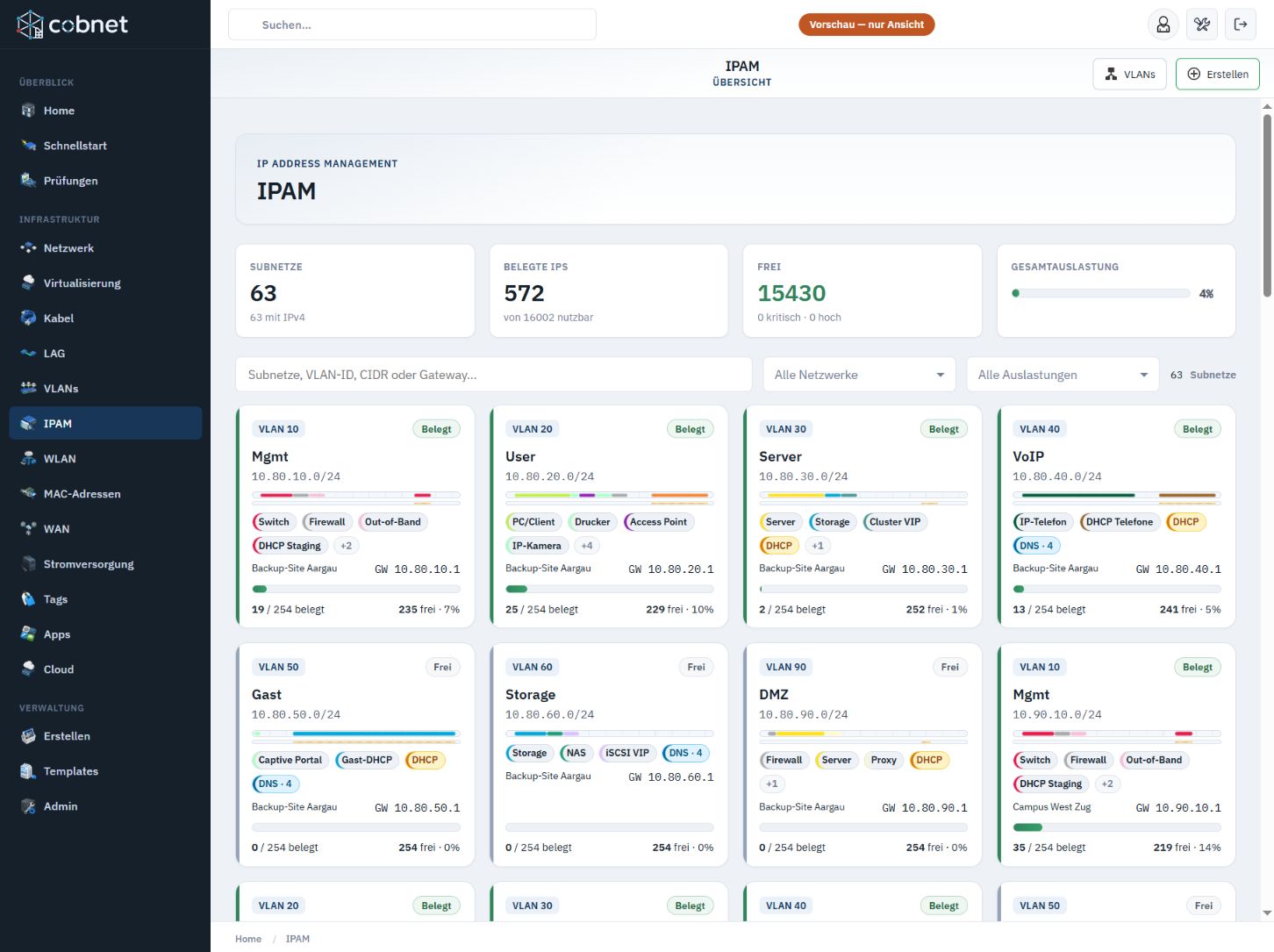Open the Server subnet 10.80.30.0/24 card
Image resolution: width=1274 pixels, height=952 pixels.
pyautogui.click(x=863, y=517)
